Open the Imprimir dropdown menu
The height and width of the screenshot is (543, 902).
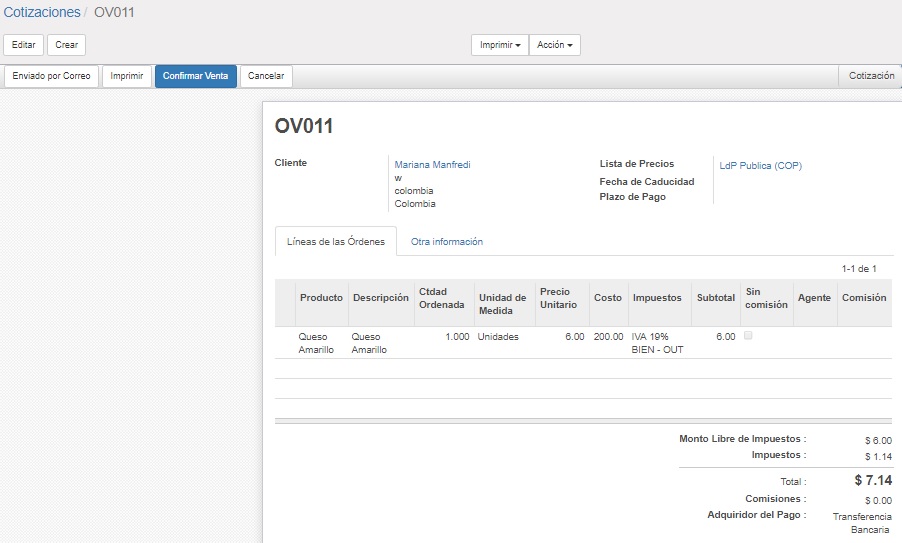(499, 45)
